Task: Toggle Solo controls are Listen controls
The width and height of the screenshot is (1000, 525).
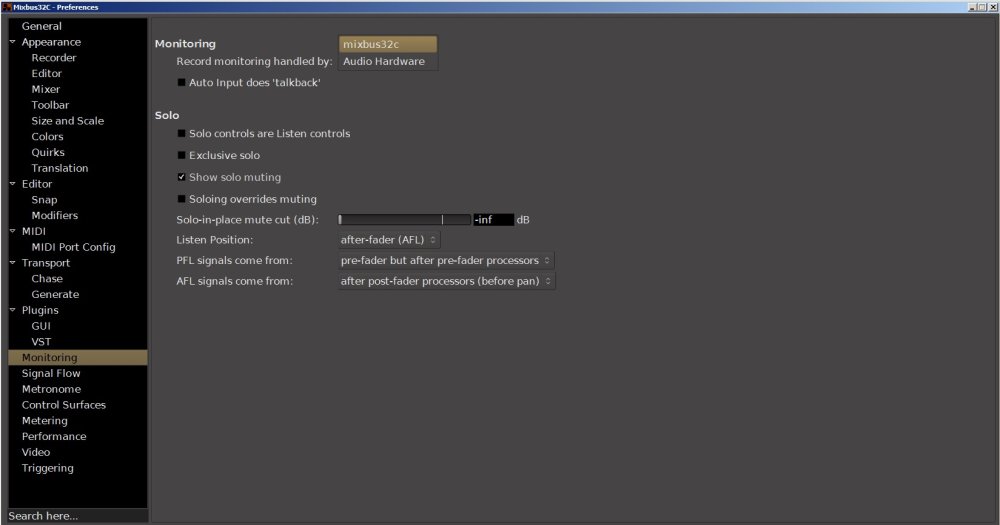Action: click(x=181, y=133)
